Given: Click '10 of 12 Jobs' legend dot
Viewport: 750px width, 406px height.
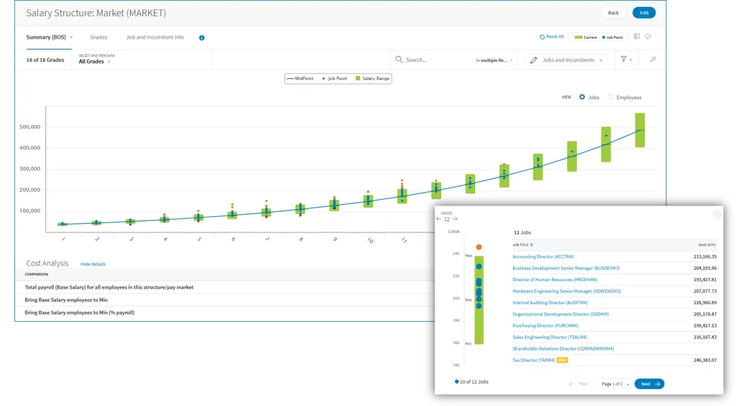Looking at the screenshot, I should pos(456,382).
